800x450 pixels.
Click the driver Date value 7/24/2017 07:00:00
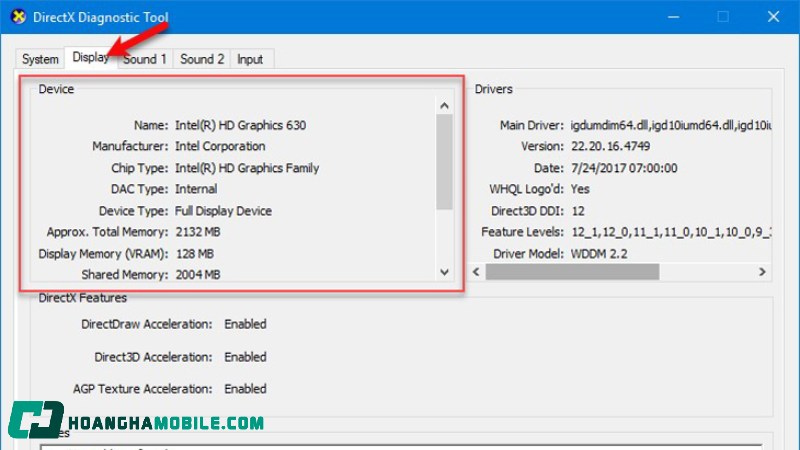pyautogui.click(x=624, y=168)
